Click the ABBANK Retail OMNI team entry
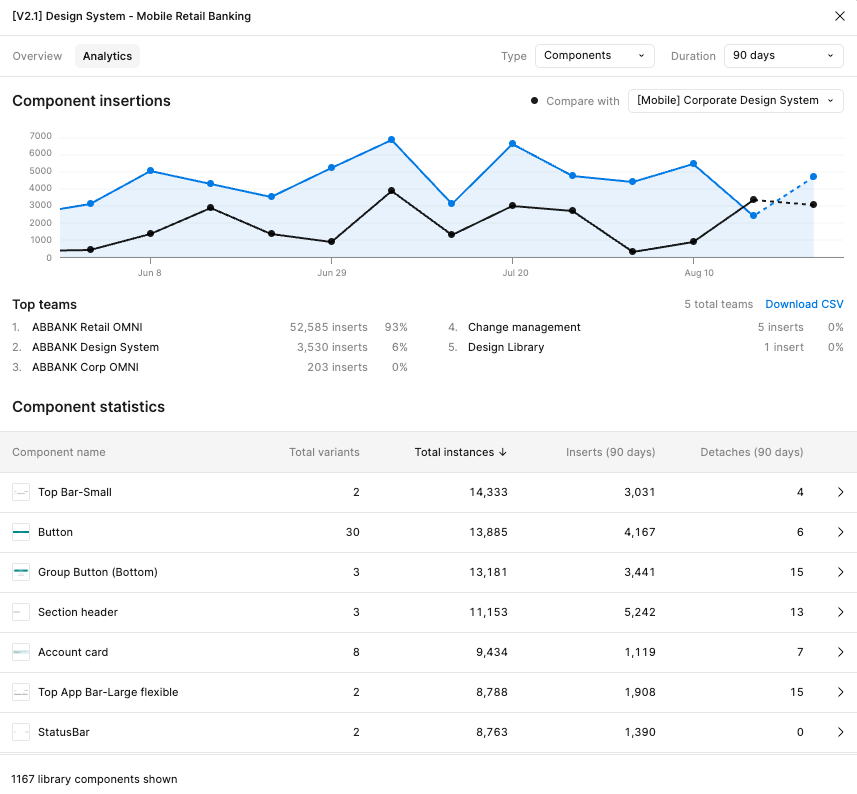The width and height of the screenshot is (857, 794). click(85, 327)
